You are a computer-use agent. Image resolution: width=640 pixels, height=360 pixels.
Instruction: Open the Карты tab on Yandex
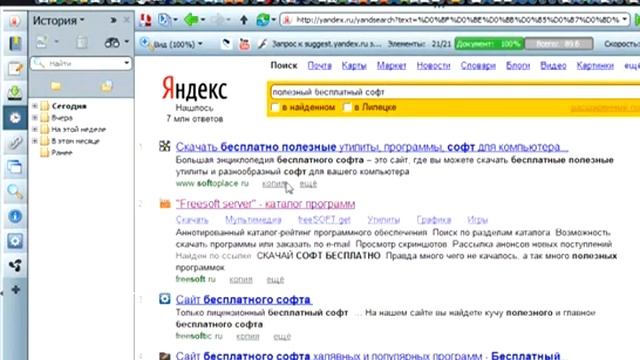(x=354, y=66)
